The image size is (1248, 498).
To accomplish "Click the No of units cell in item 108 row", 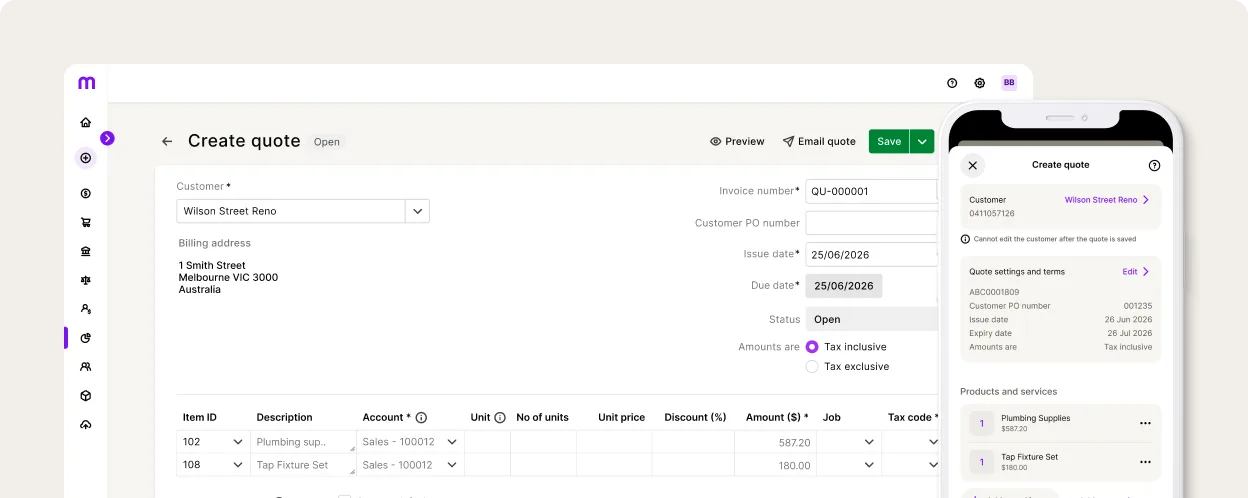I will pos(543,465).
